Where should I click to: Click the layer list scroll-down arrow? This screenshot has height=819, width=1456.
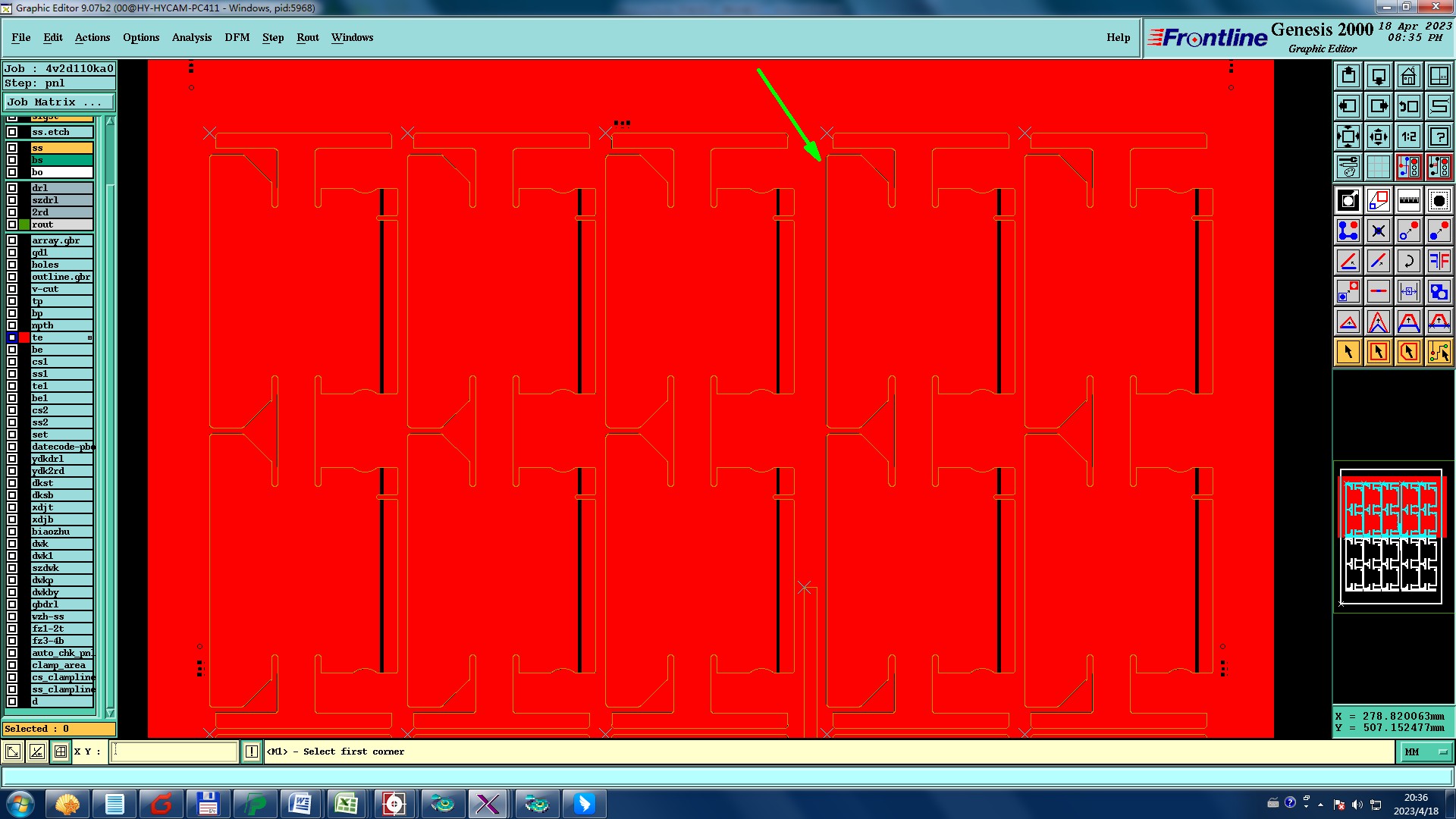(x=110, y=713)
